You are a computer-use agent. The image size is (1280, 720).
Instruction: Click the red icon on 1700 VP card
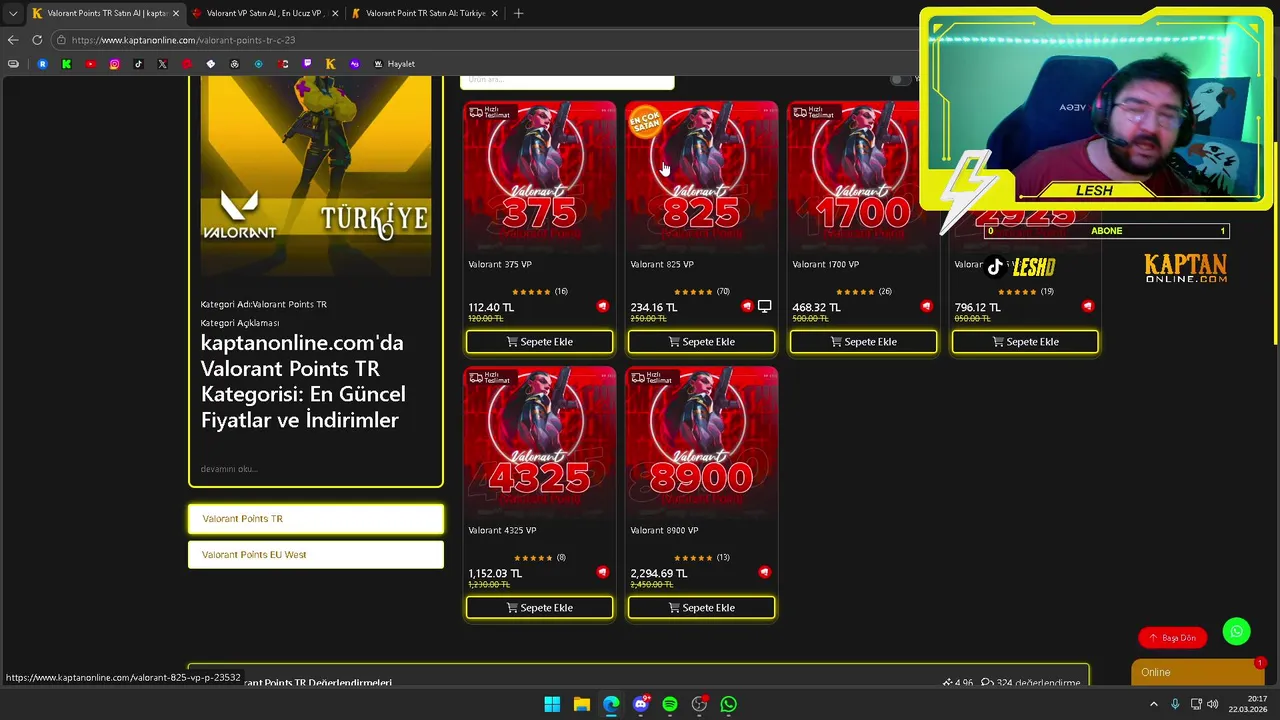click(x=926, y=306)
